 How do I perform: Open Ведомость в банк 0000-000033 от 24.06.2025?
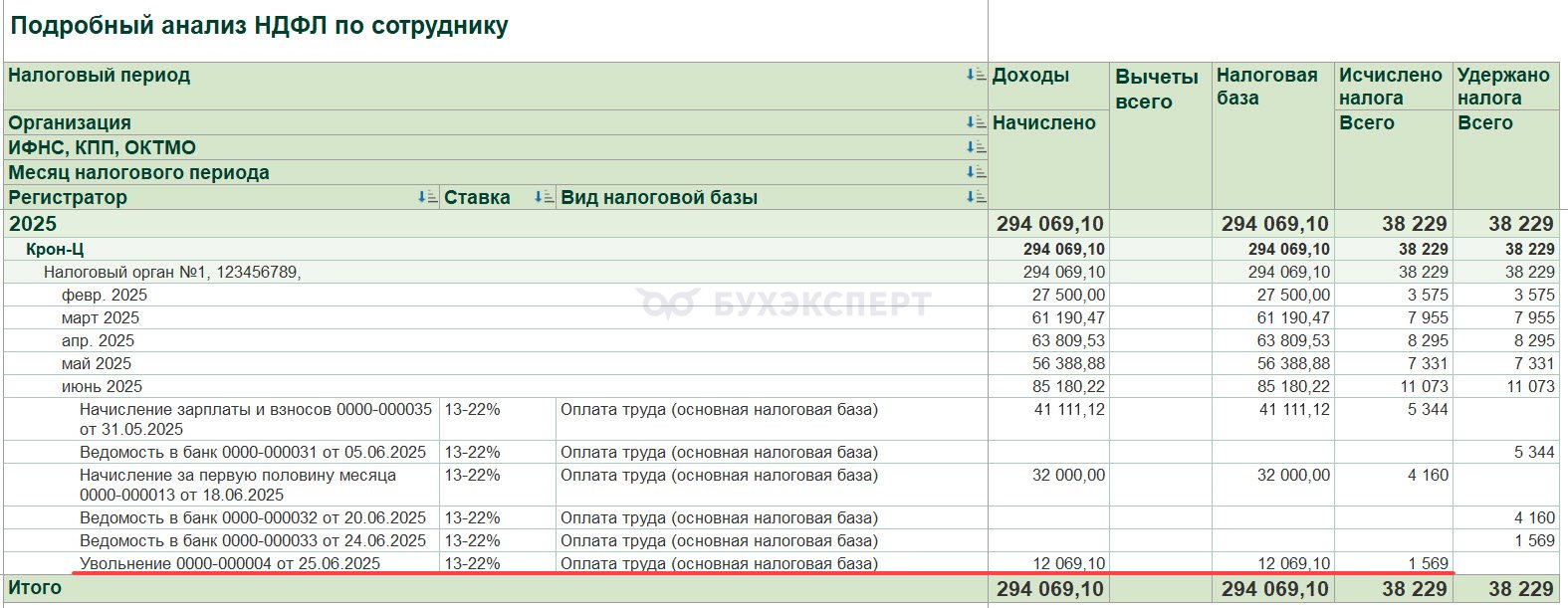253,540
